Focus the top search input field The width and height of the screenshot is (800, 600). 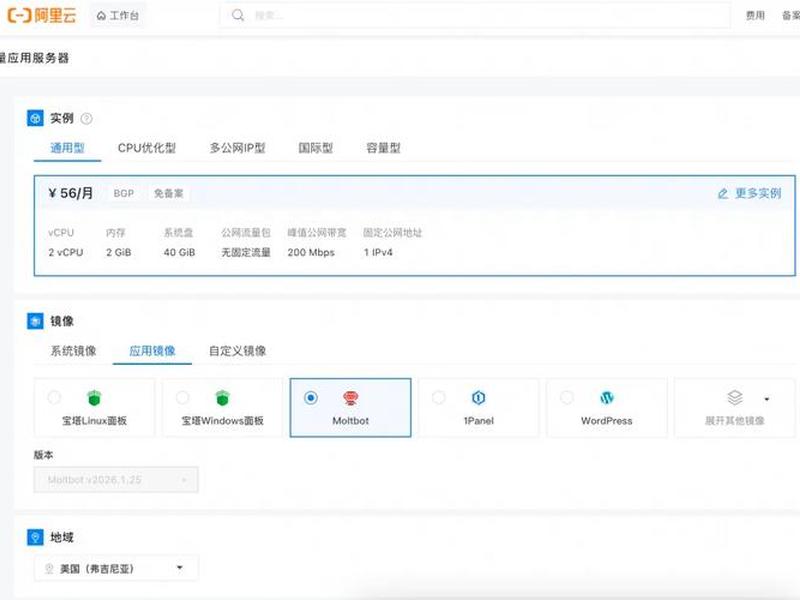[x=474, y=15]
